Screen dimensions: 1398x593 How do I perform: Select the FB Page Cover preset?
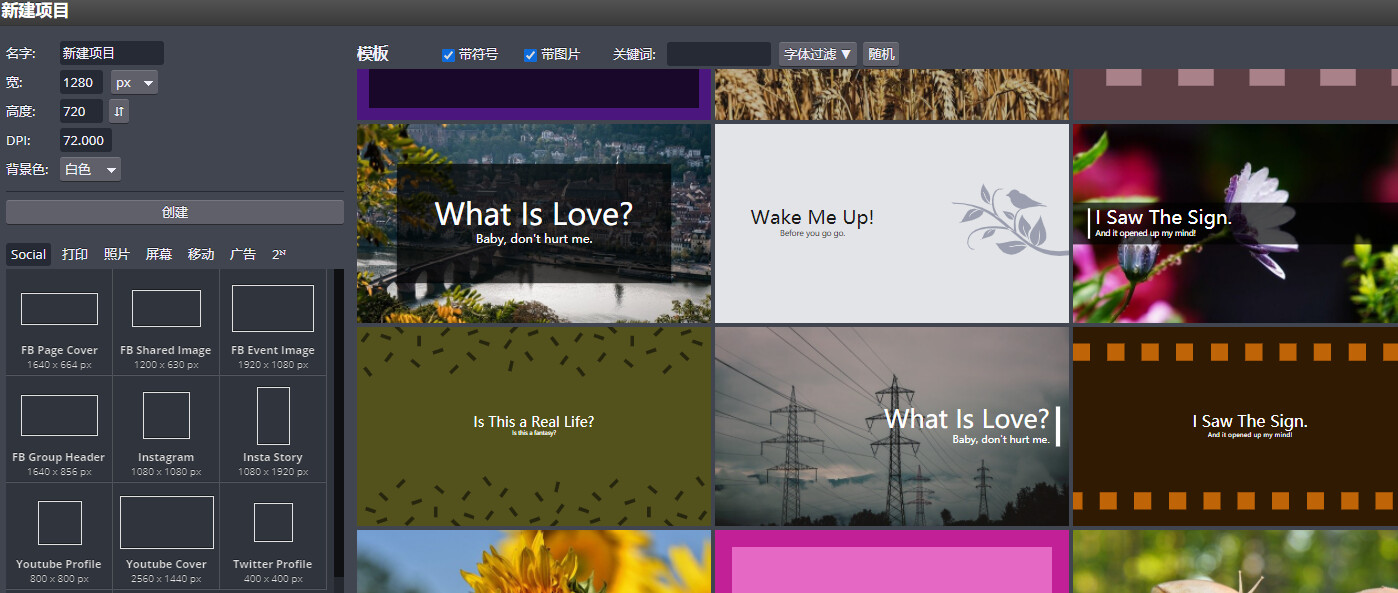(59, 323)
